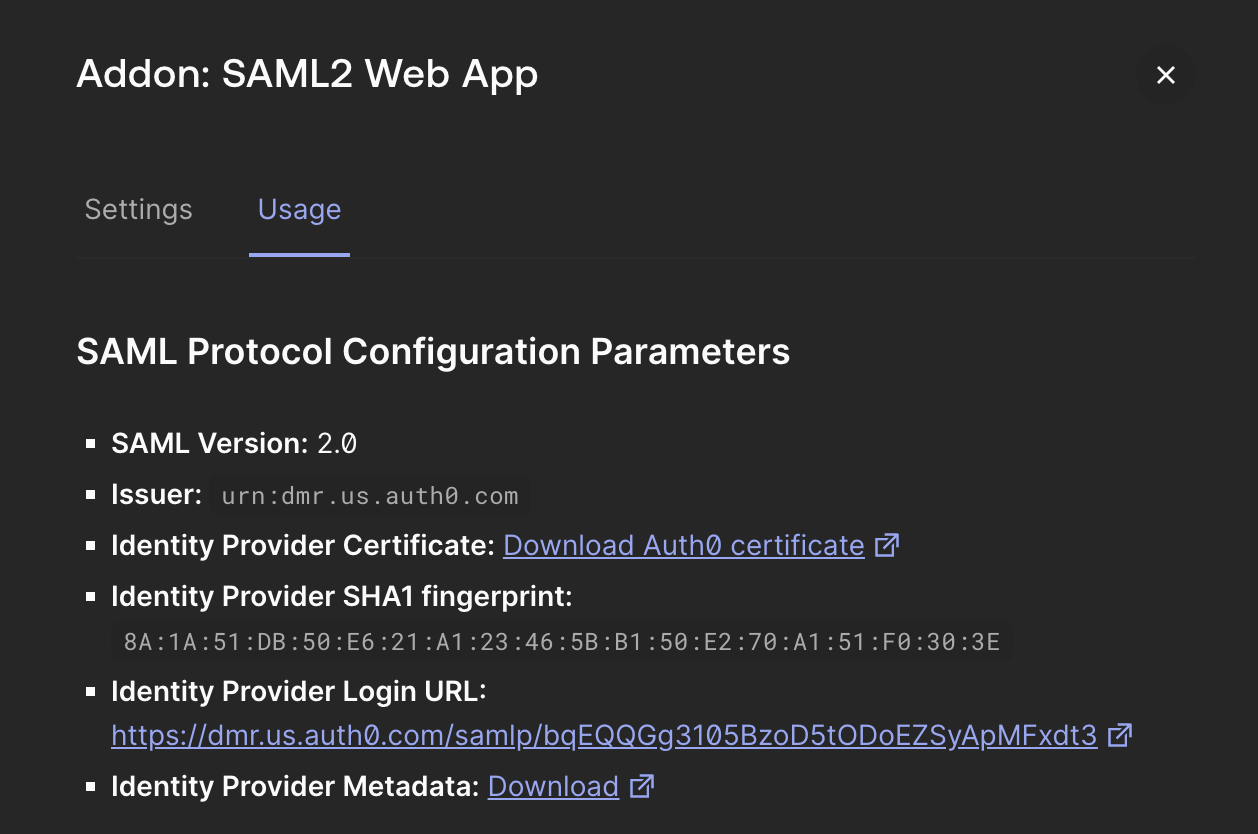
Task: Click the bullet marker next to Identity Provider Login URL
Action: pyautogui.click(x=88, y=690)
